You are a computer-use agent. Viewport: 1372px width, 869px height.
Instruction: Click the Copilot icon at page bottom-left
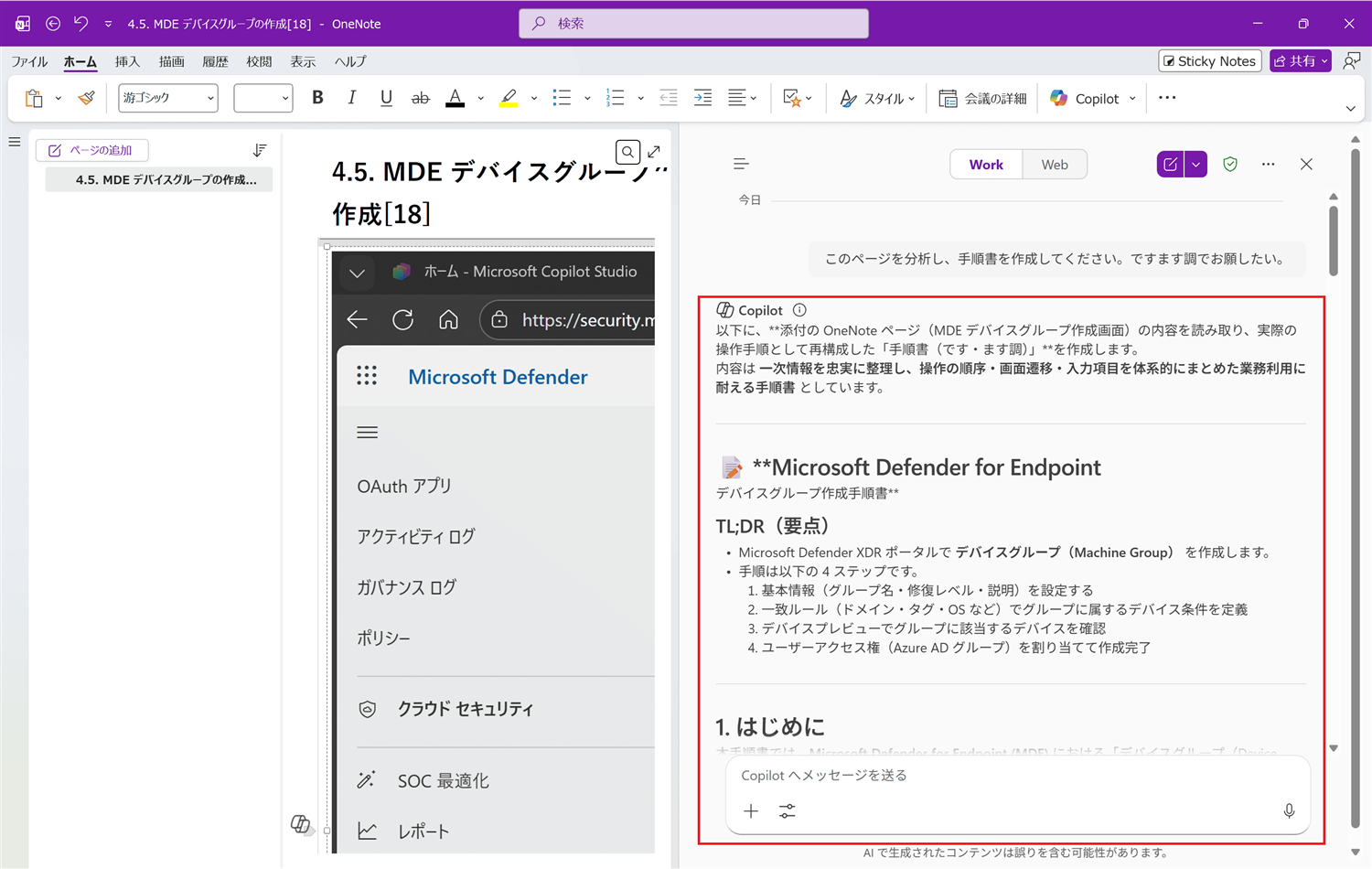point(301,824)
